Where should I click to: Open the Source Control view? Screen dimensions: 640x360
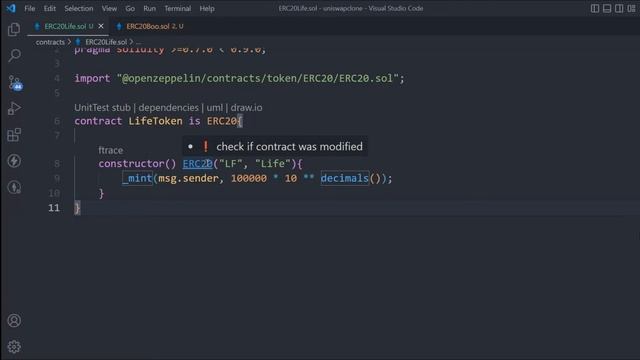pos(15,83)
